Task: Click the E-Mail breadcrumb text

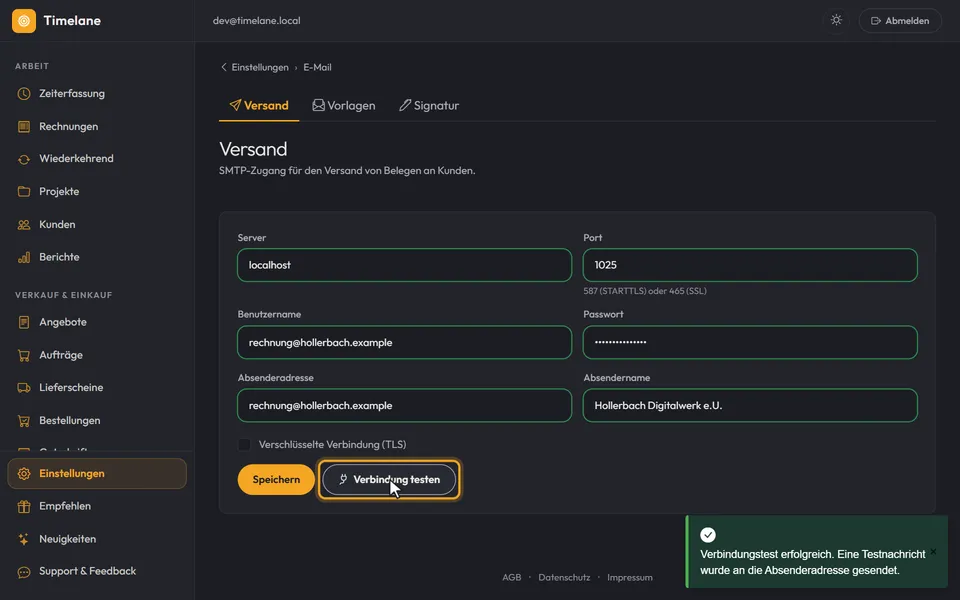Action: pyautogui.click(x=318, y=67)
